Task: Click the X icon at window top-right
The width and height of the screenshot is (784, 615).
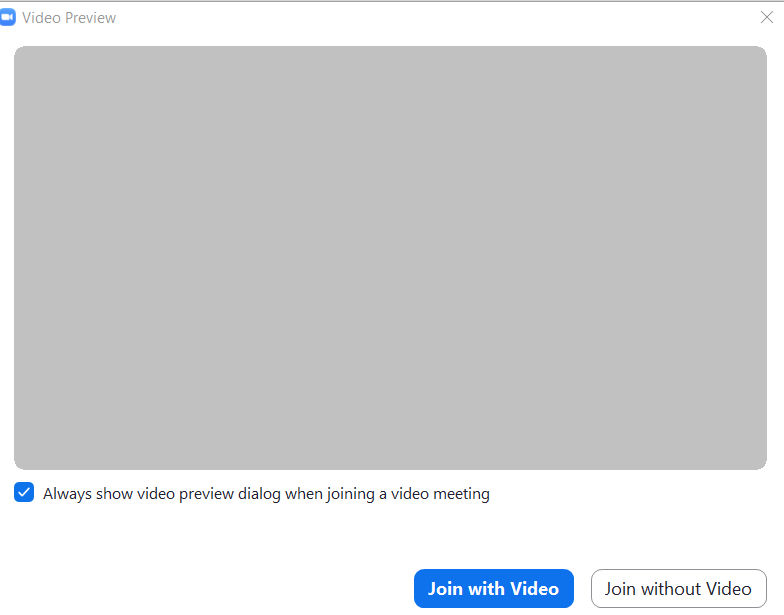Action: (767, 17)
